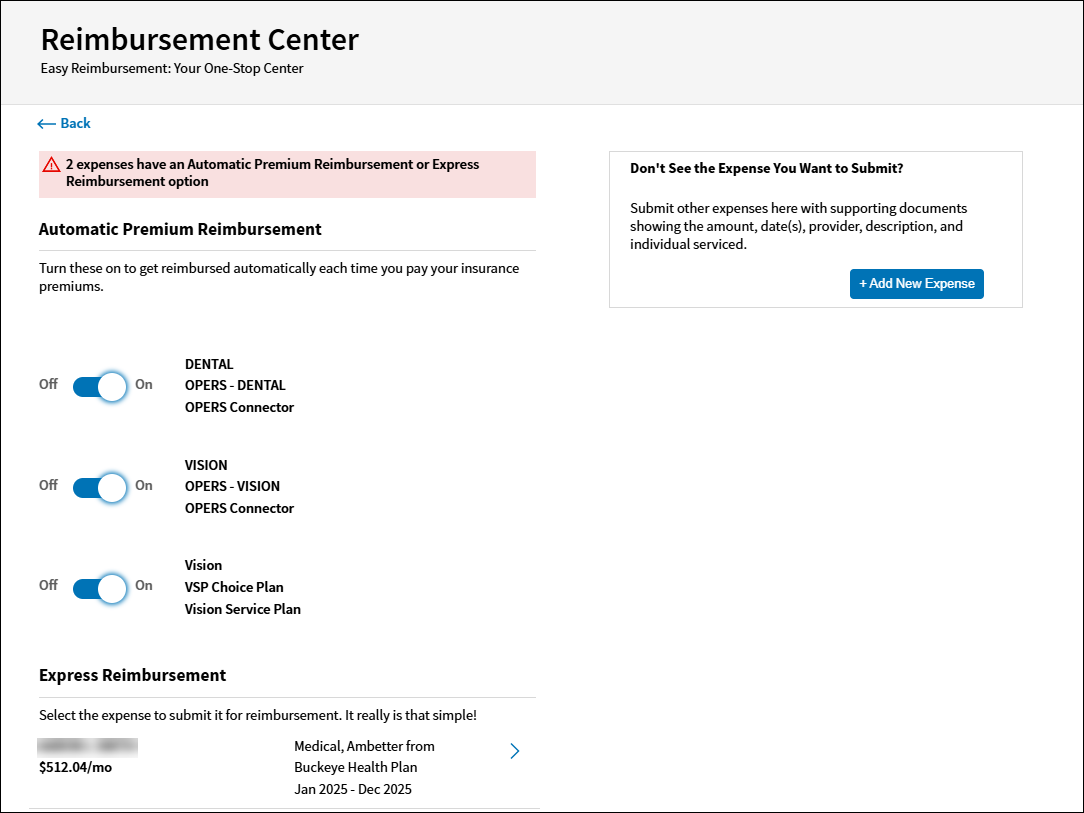1084x813 pixels.
Task: Click the red warning triangle icon
Action: click(51, 165)
